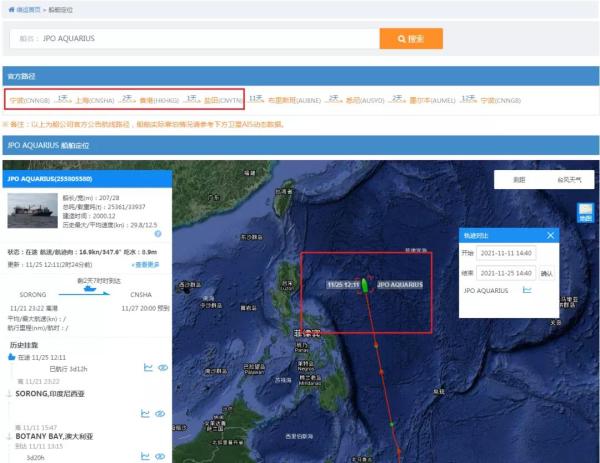Close the track list popup

click(550, 235)
